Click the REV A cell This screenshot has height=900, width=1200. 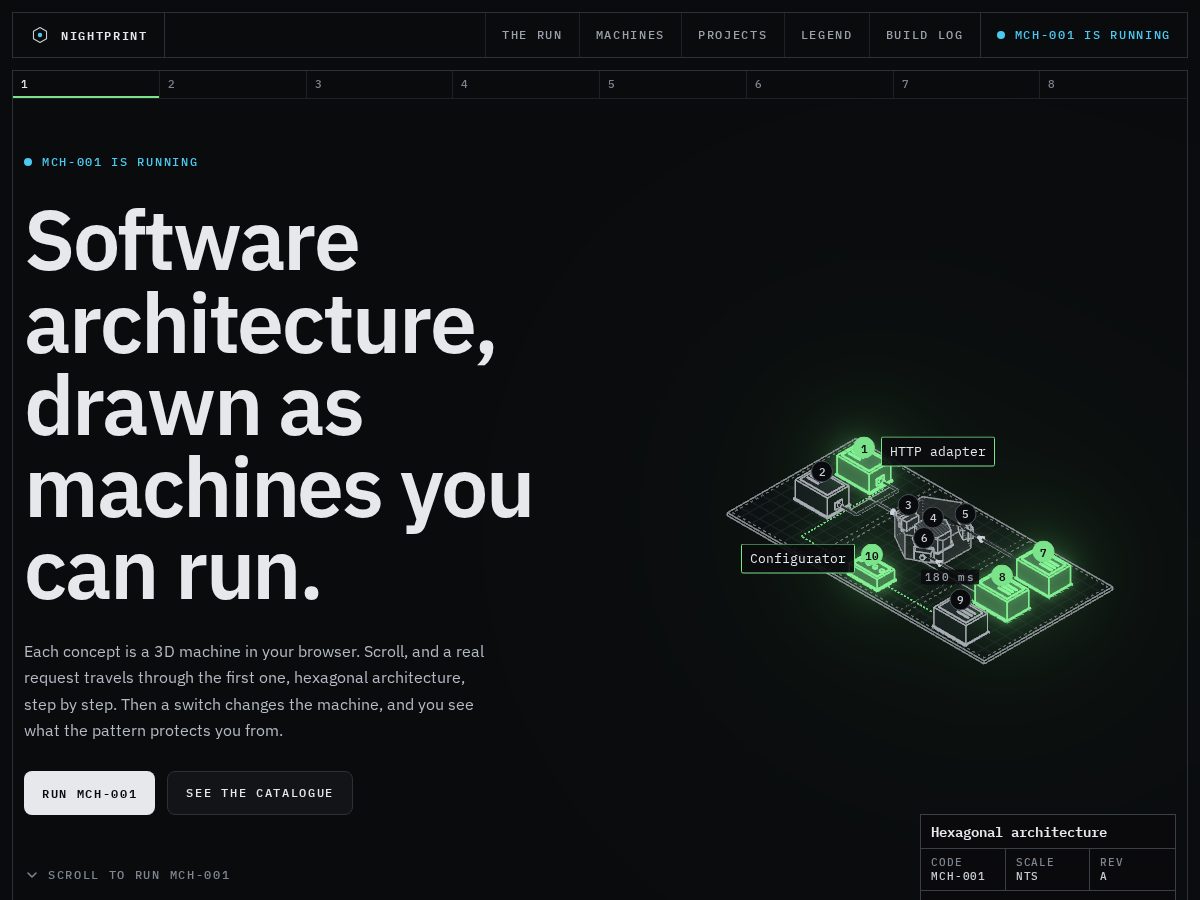(x=1133, y=869)
